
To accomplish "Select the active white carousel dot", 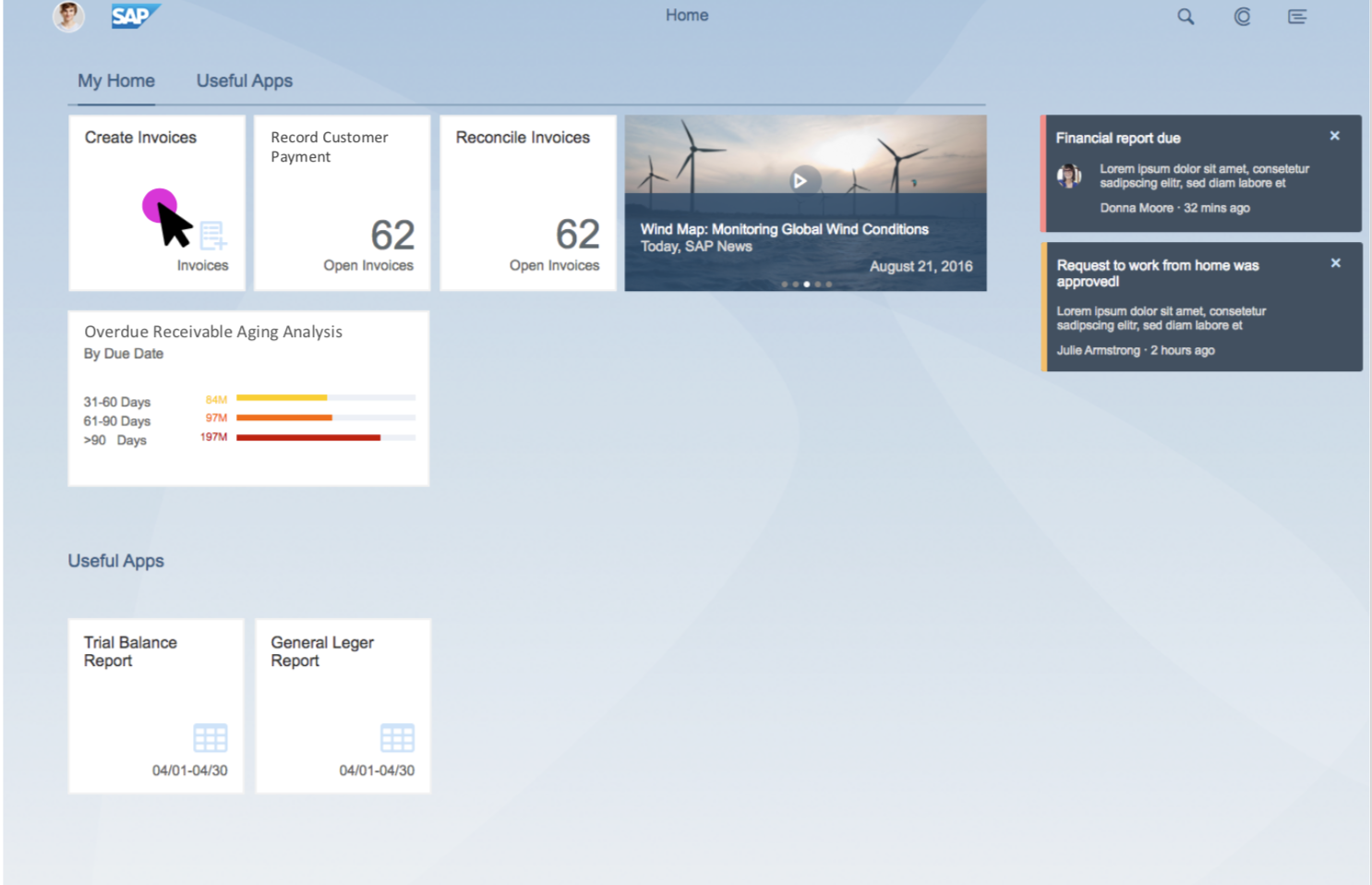I will click(x=807, y=284).
